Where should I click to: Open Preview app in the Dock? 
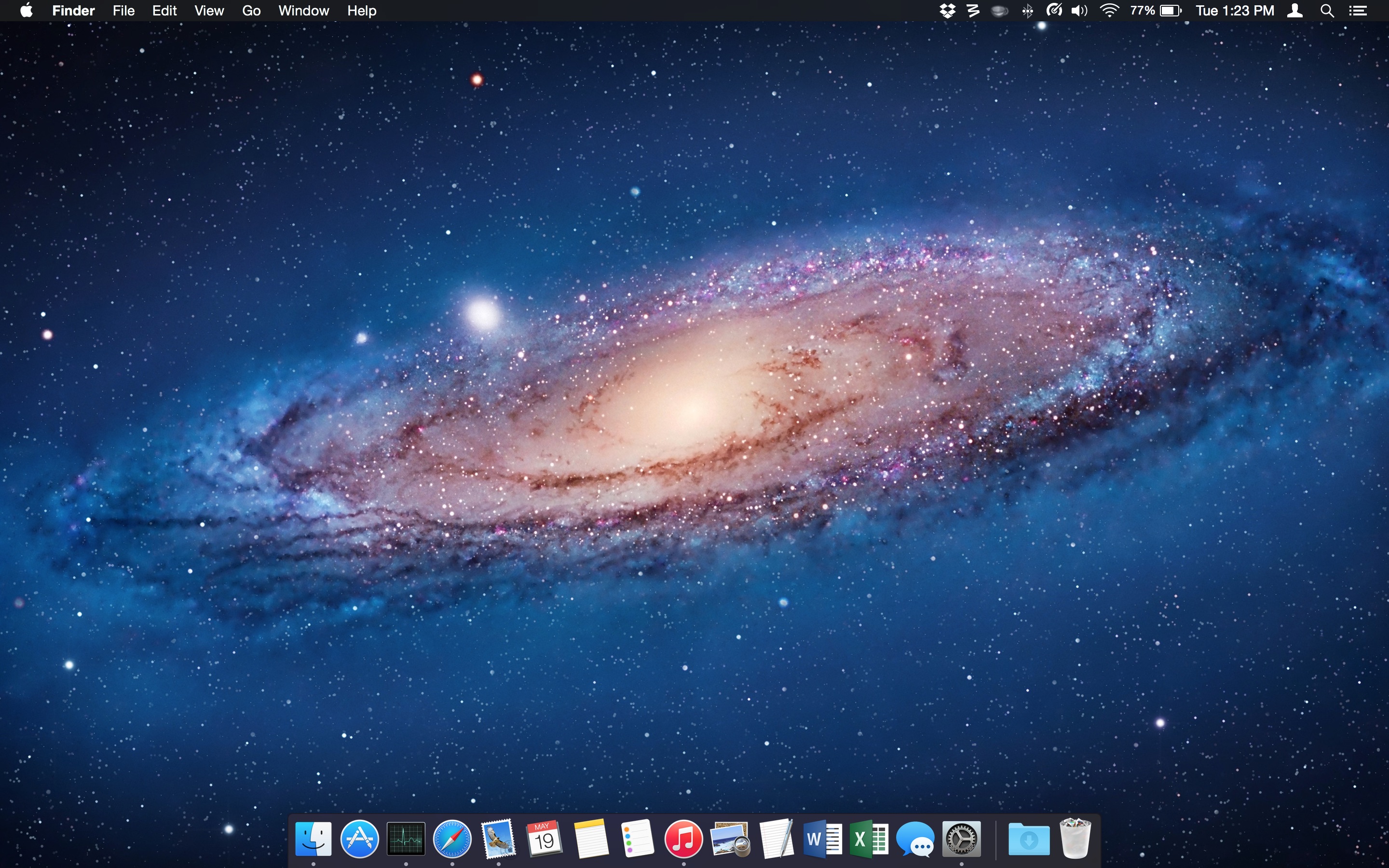(x=730, y=839)
